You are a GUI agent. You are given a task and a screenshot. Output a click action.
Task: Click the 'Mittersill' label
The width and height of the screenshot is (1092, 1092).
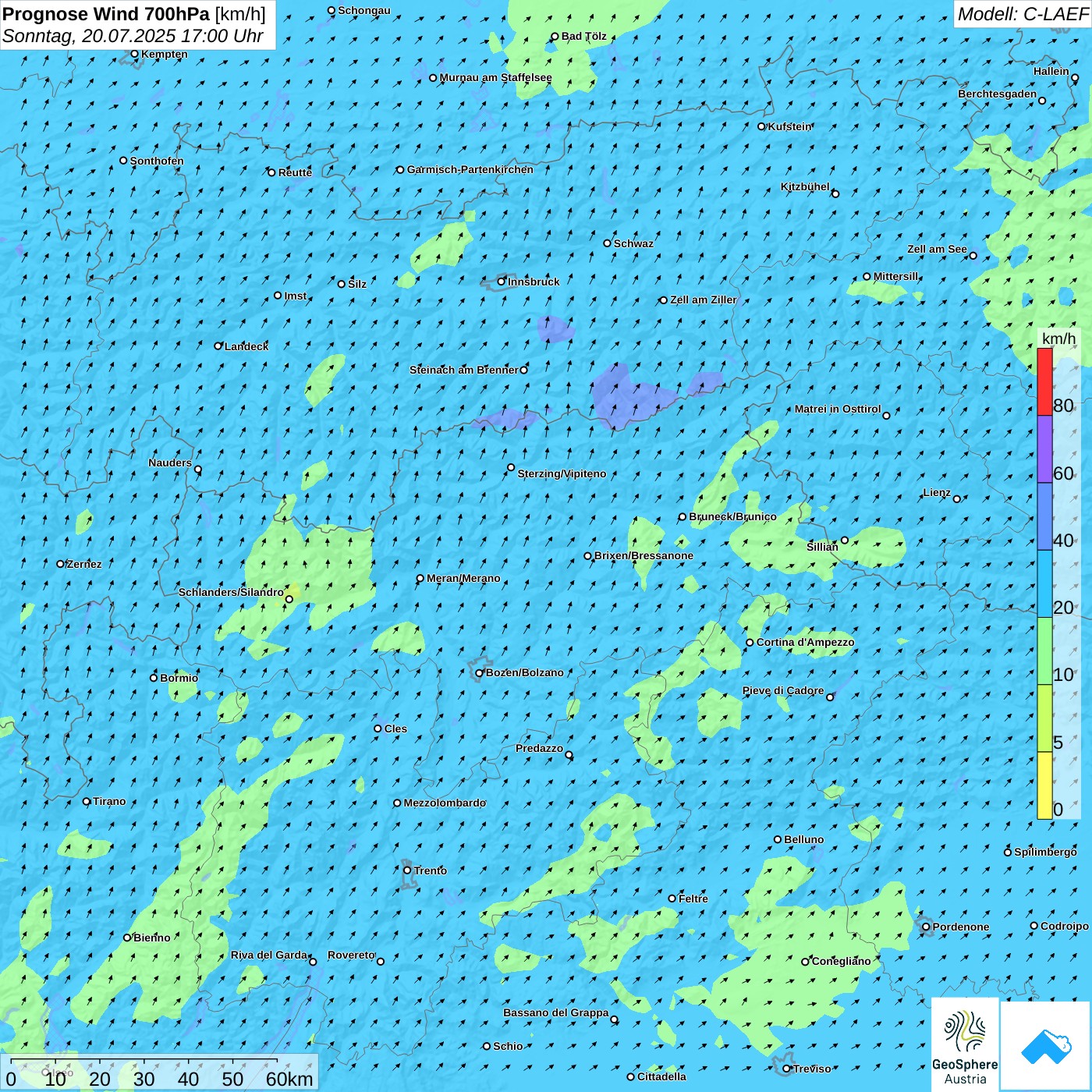click(x=896, y=276)
